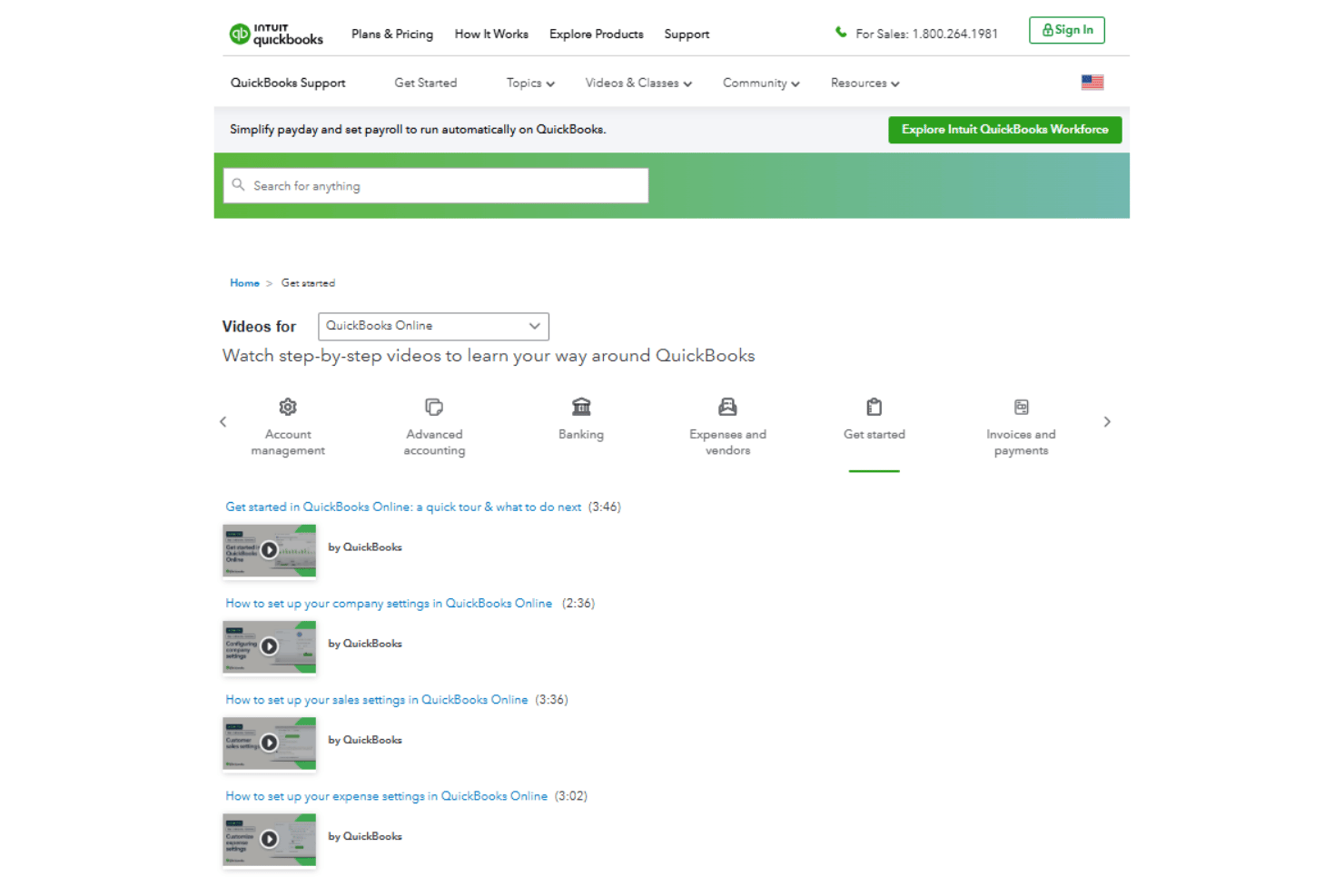The image size is (1344, 896).
Task: Click the Expenses and vendors category label
Action: click(727, 443)
